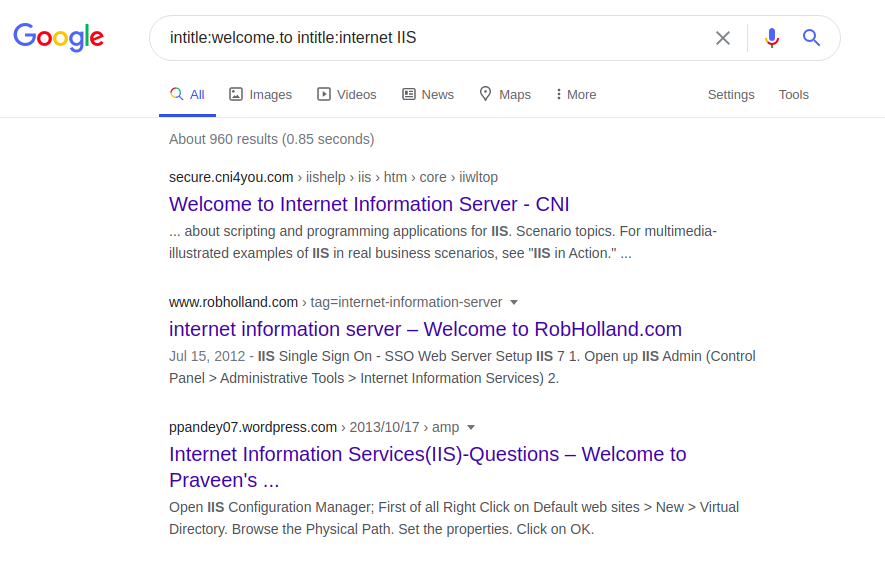Clear the search box with X icon
This screenshot has height=564, width=885.
click(x=723, y=38)
